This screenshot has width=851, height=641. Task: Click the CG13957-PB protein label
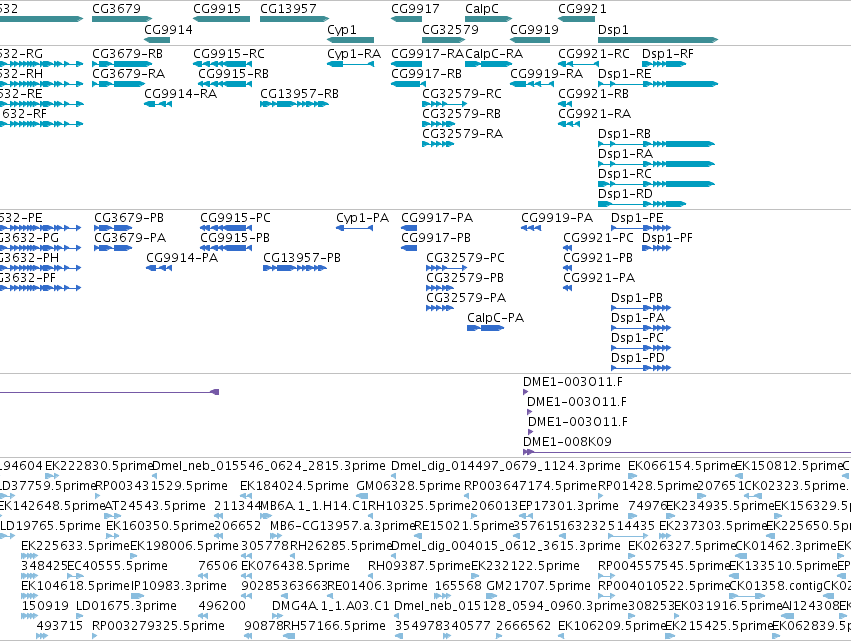pyautogui.click(x=302, y=258)
